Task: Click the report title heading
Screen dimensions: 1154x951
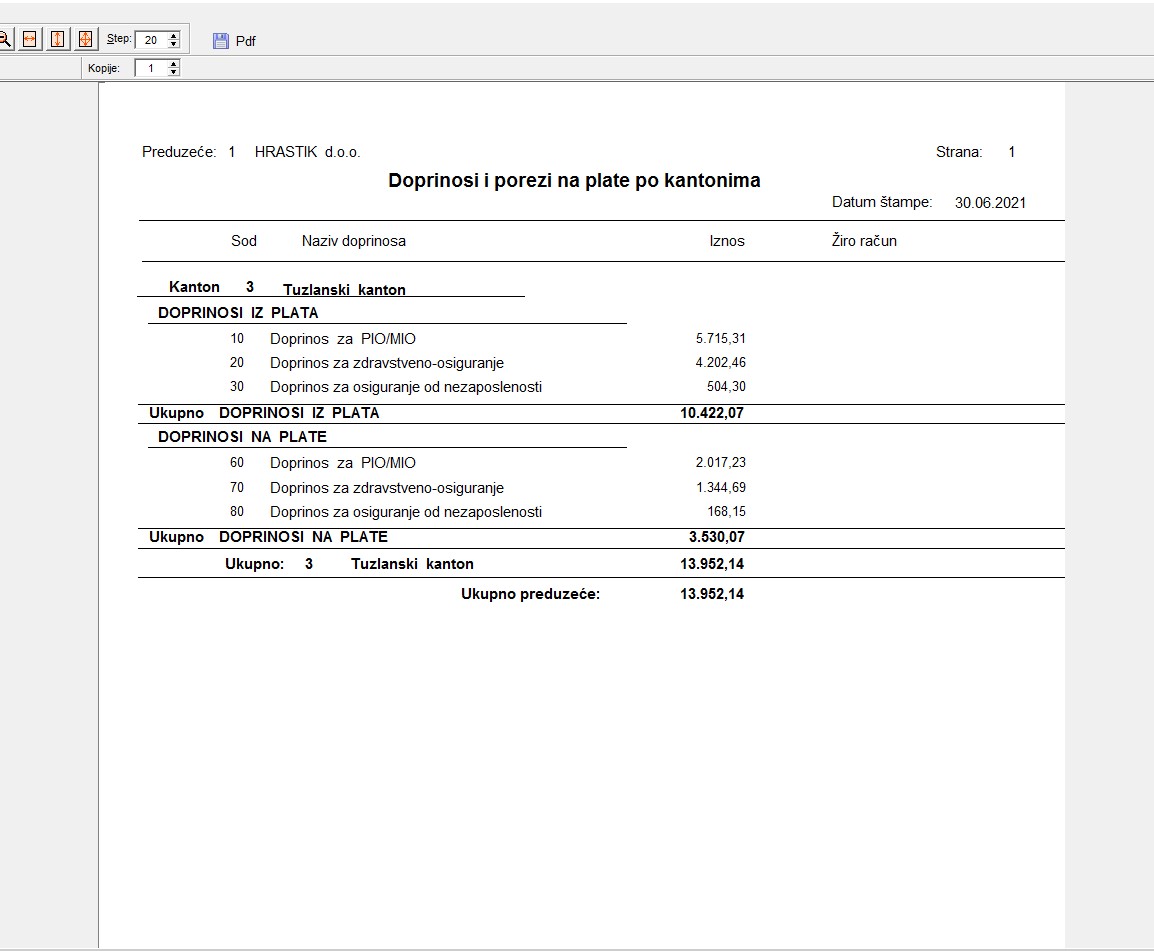Action: coord(574,181)
